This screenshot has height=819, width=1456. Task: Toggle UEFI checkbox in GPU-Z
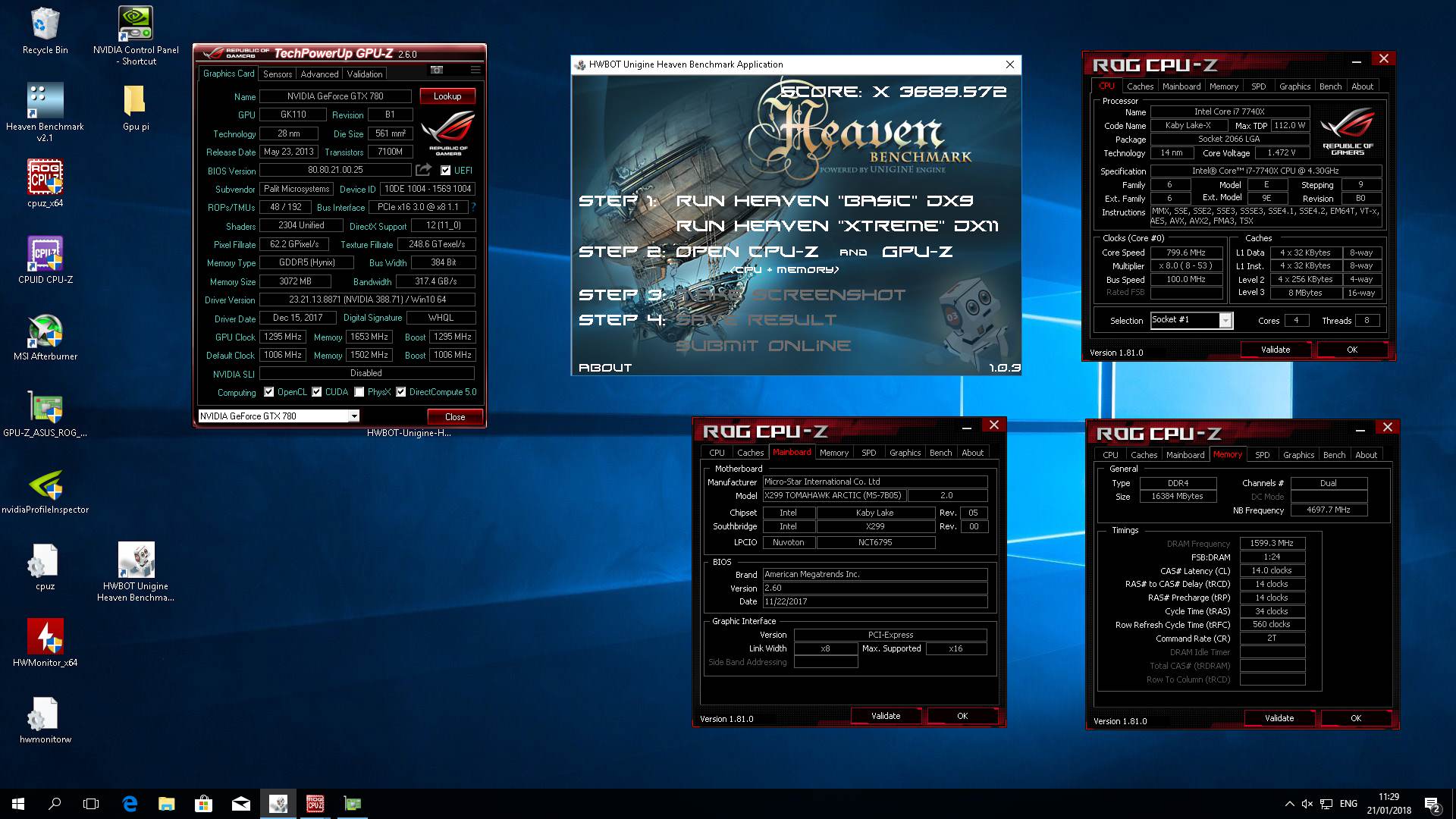coord(445,171)
